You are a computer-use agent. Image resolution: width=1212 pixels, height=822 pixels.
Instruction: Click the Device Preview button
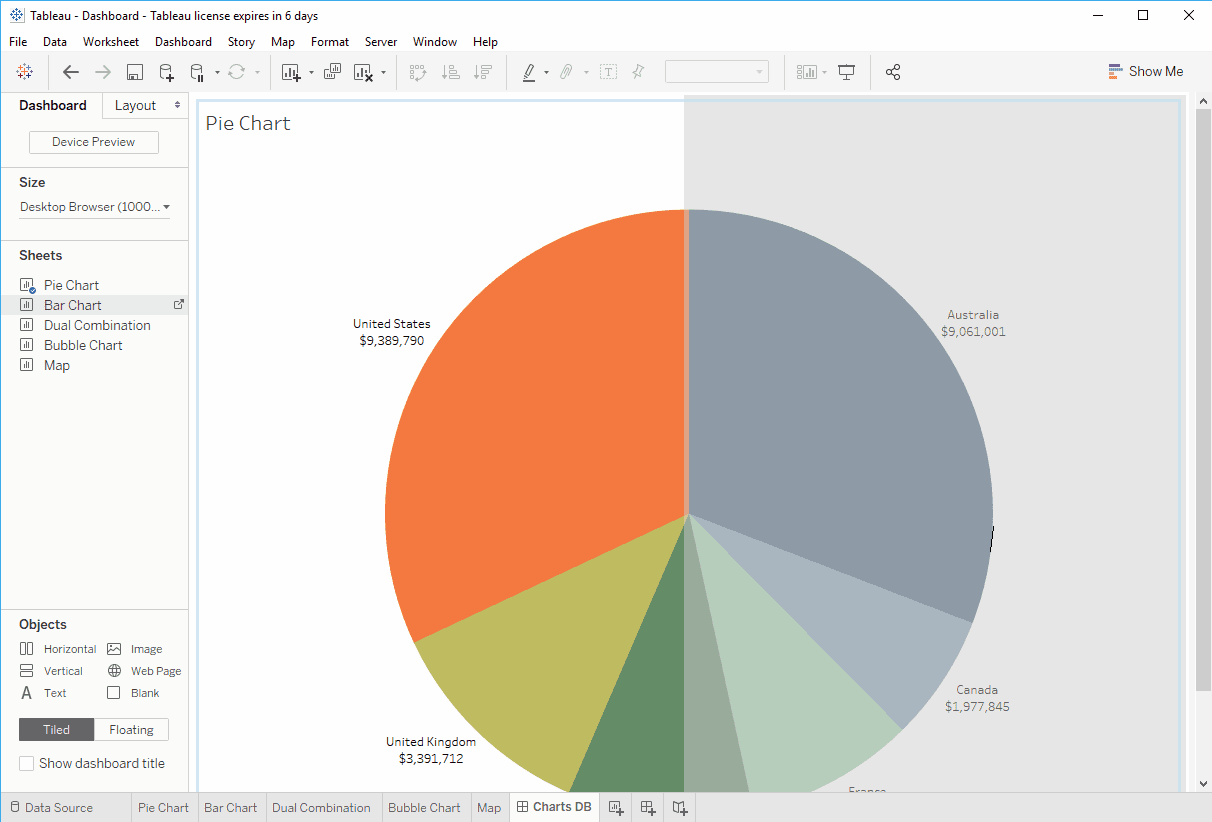click(94, 142)
